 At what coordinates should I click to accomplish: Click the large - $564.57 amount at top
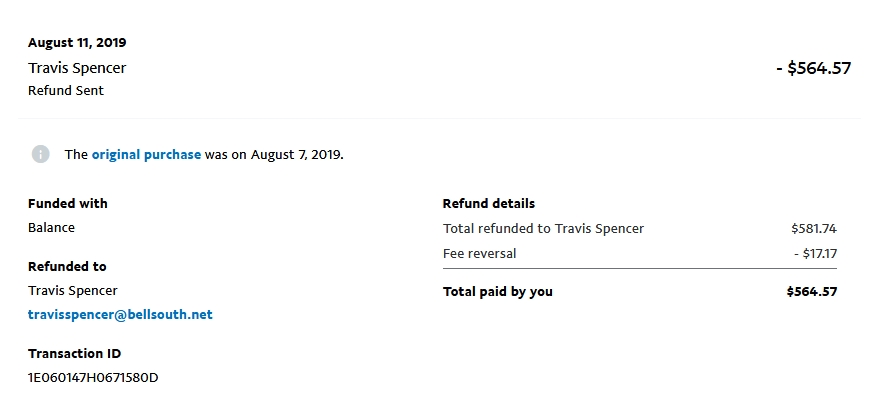[813, 69]
